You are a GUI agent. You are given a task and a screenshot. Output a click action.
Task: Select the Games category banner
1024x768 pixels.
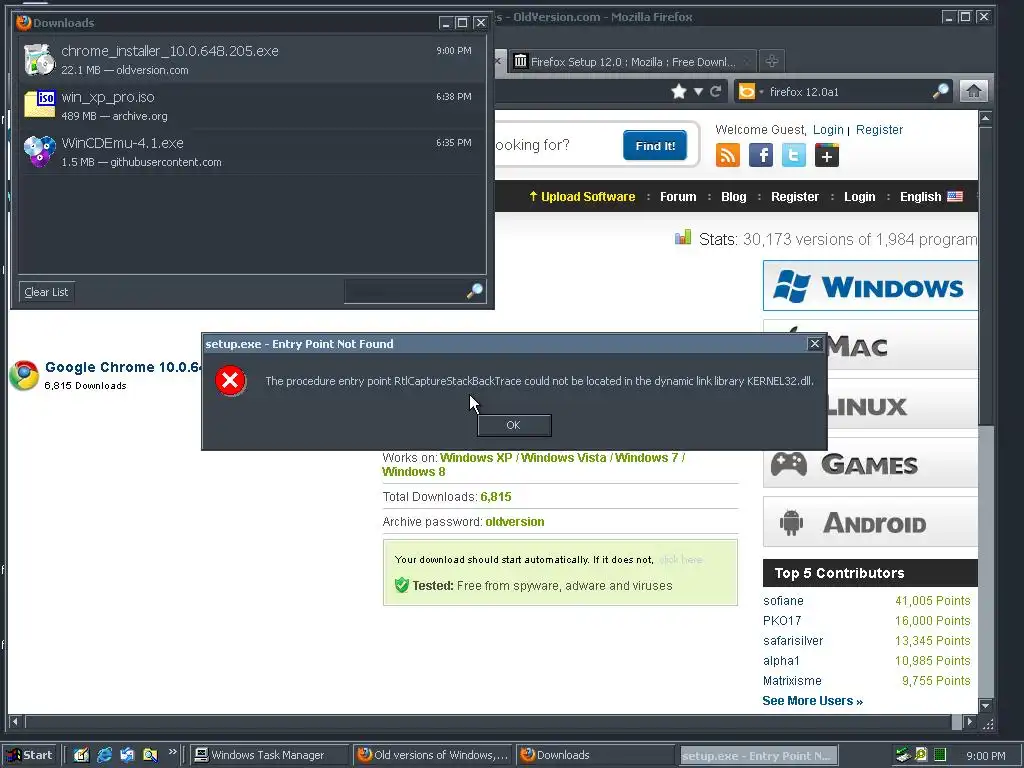tap(870, 464)
